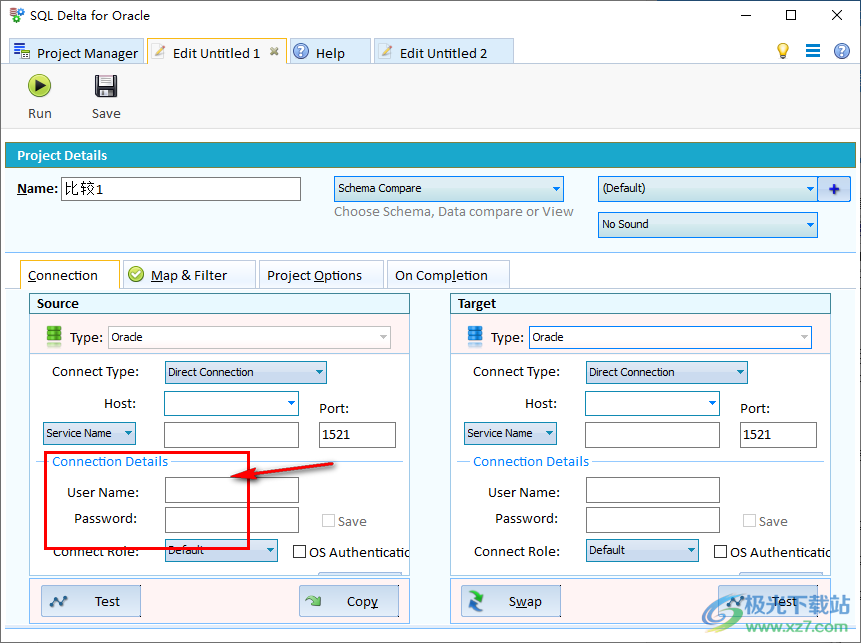This screenshot has height=643, width=861.
Task: Toggle Target Save password checkbox
Action: tap(749, 521)
